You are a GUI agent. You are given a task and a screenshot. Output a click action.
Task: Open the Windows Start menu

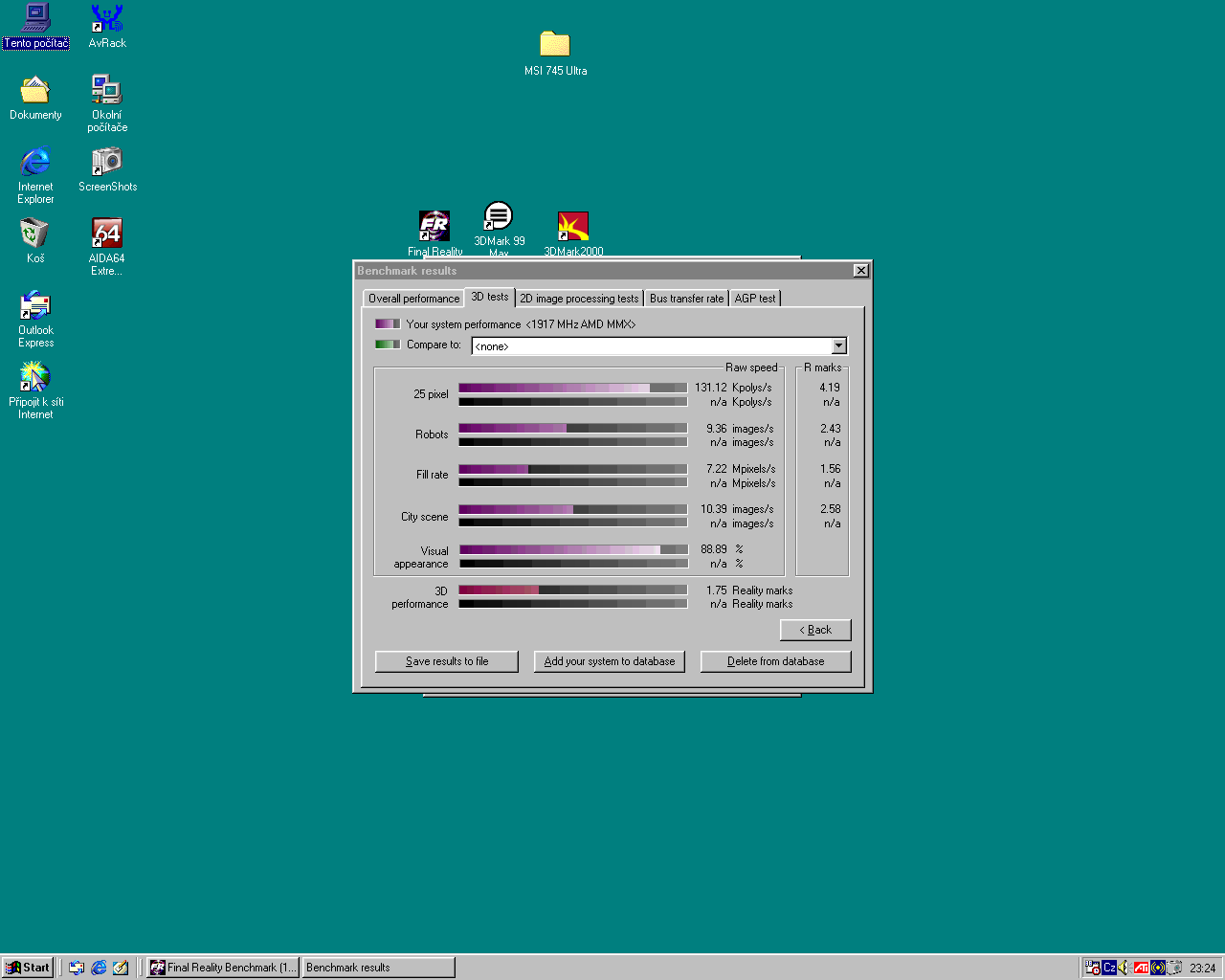(x=28, y=968)
